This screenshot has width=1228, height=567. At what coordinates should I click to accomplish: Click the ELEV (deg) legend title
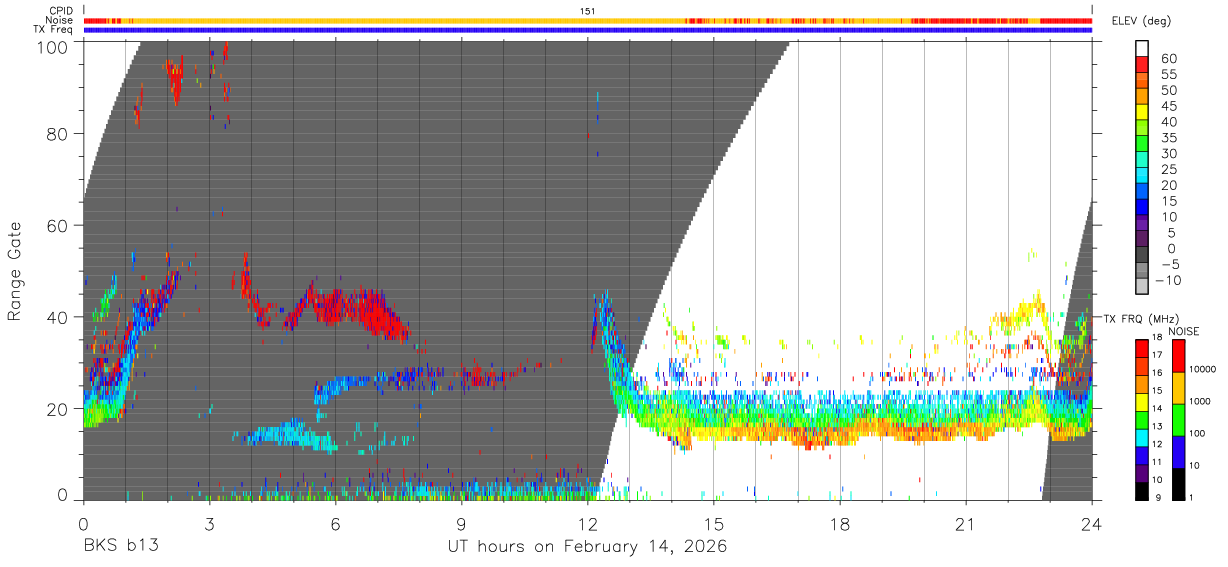point(1141,21)
